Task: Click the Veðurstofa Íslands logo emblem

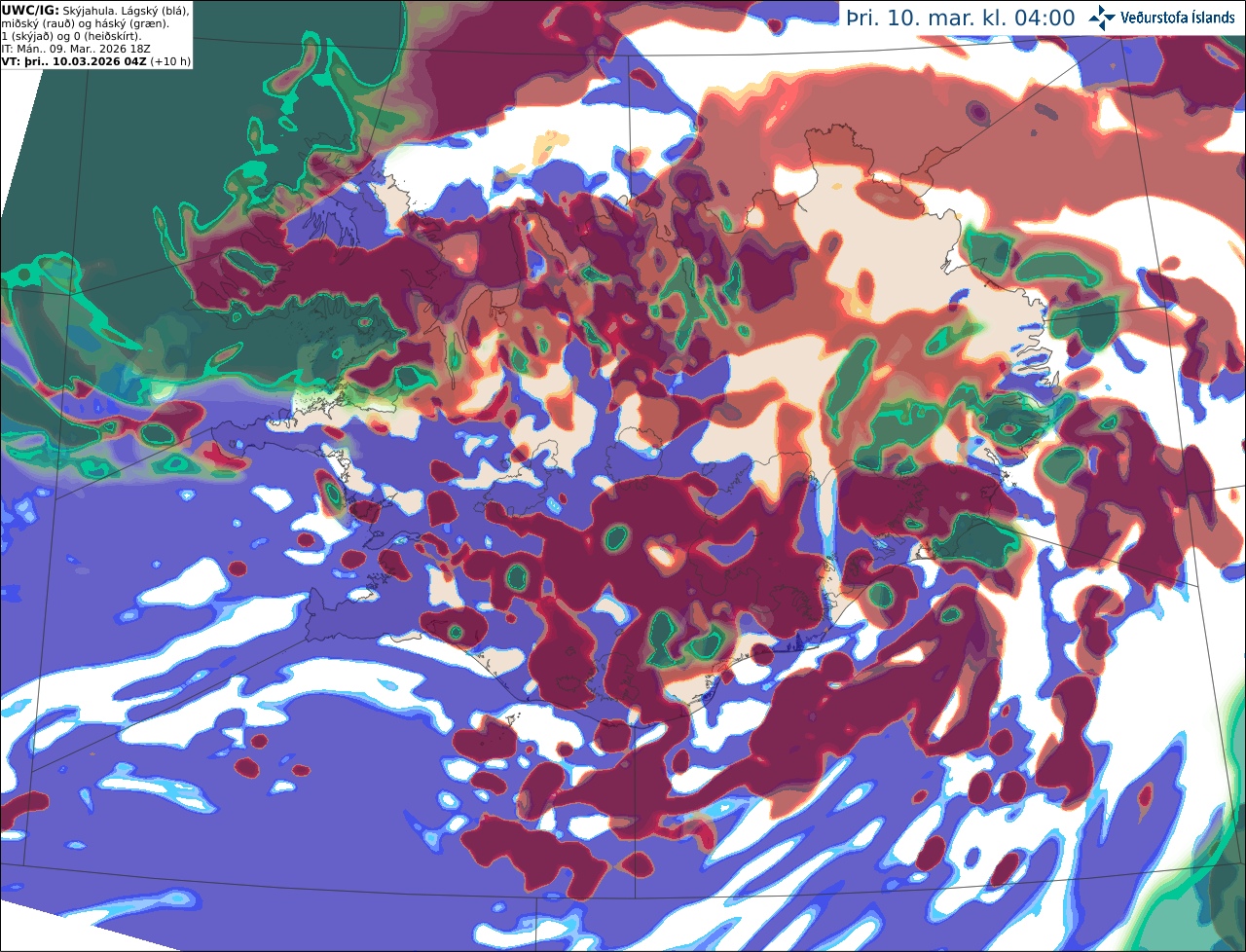Action: coord(1103,18)
